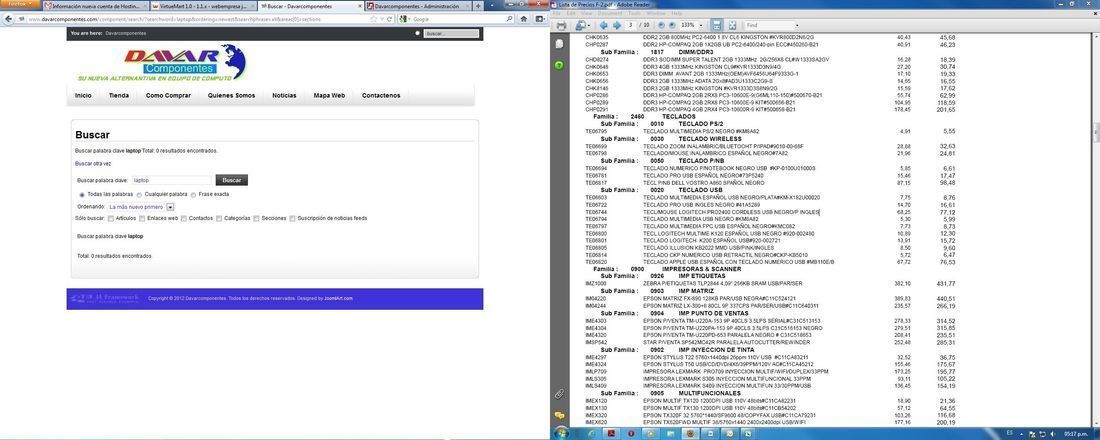Open a new Firefox tab
Image resolution: width=1100 pixels, height=440 pixels.
(478, 6)
